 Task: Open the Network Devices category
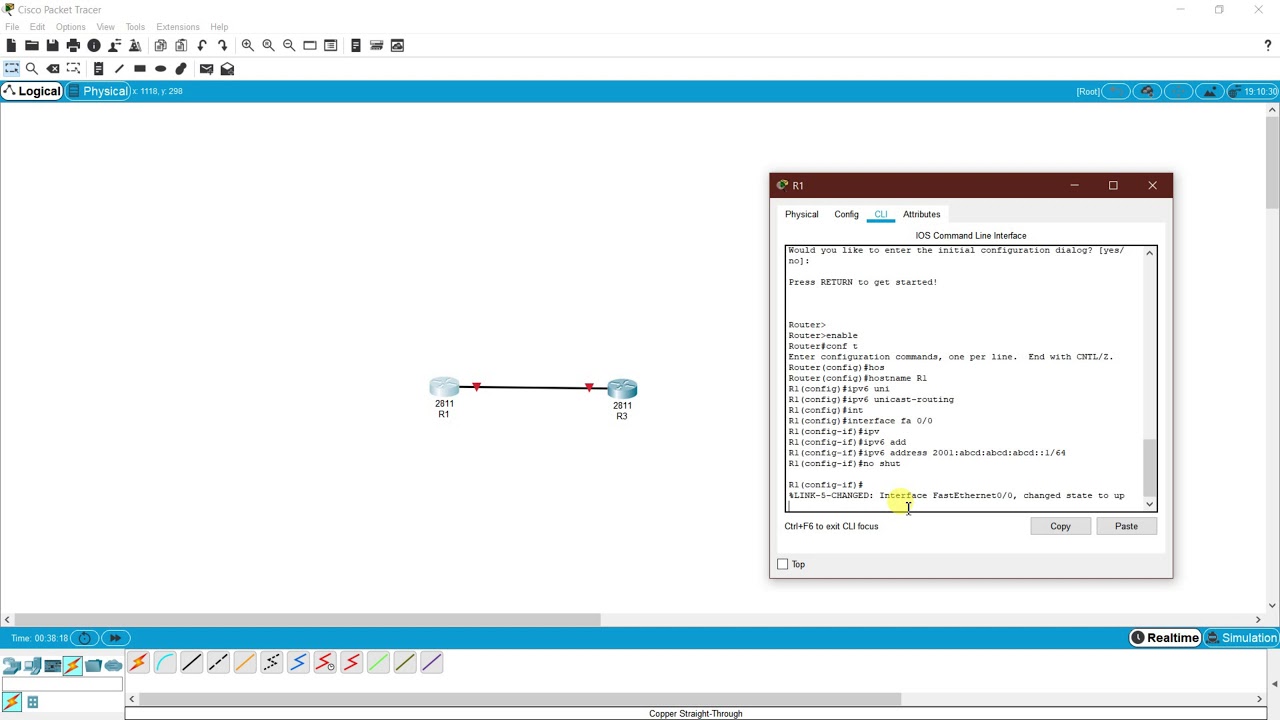click(x=12, y=666)
